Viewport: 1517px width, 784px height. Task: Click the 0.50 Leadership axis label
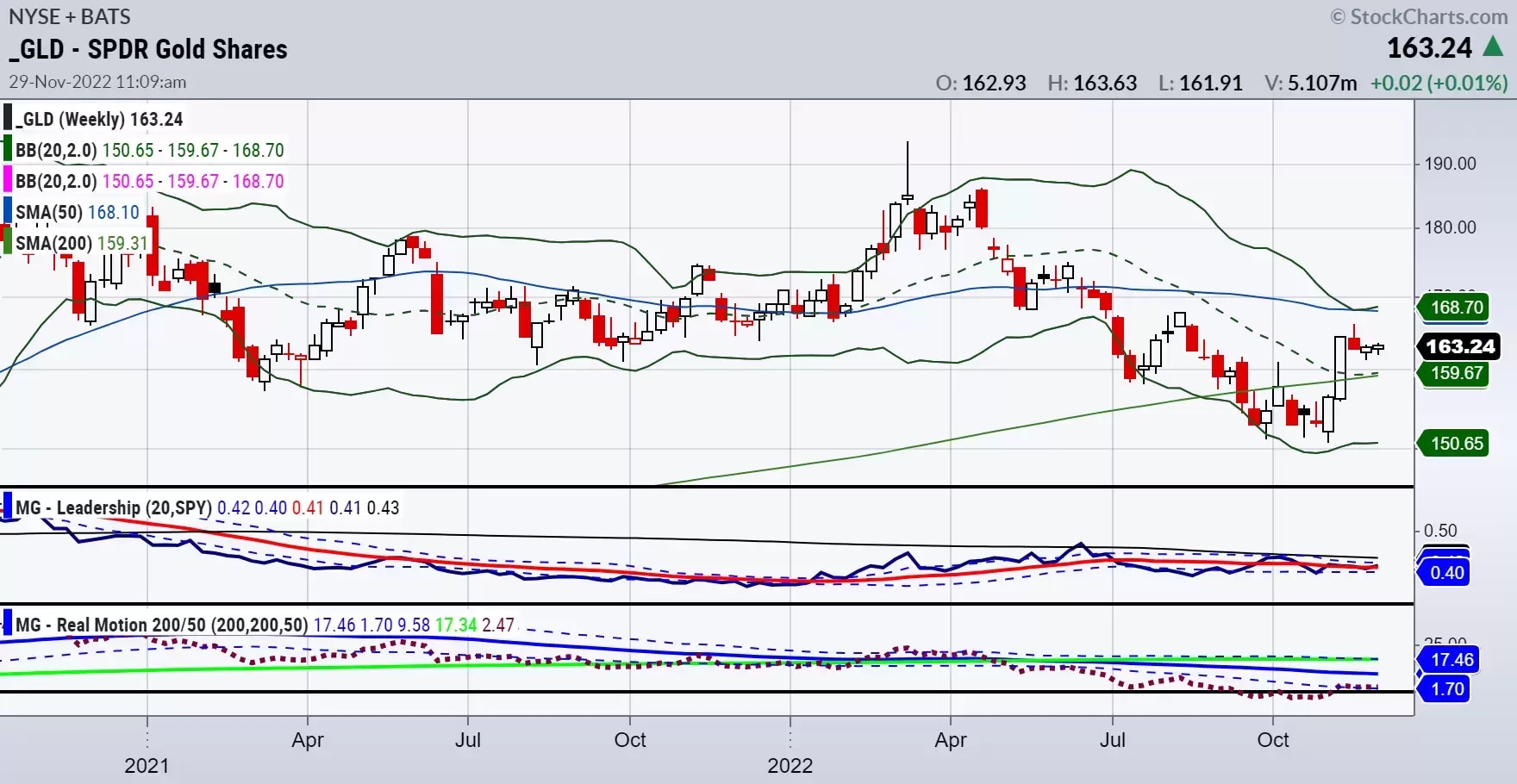coord(1440,531)
